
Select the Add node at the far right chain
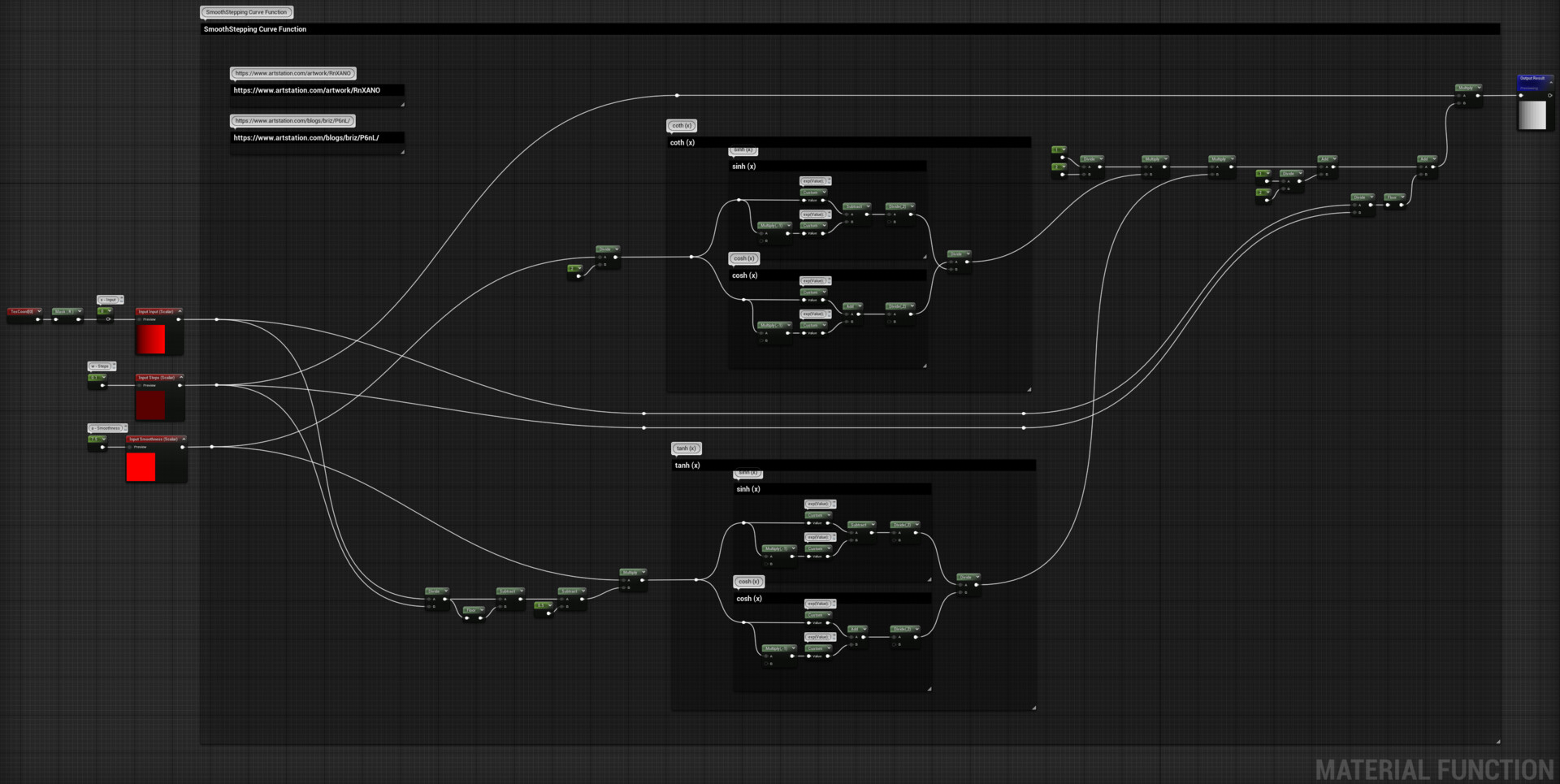(1426, 159)
